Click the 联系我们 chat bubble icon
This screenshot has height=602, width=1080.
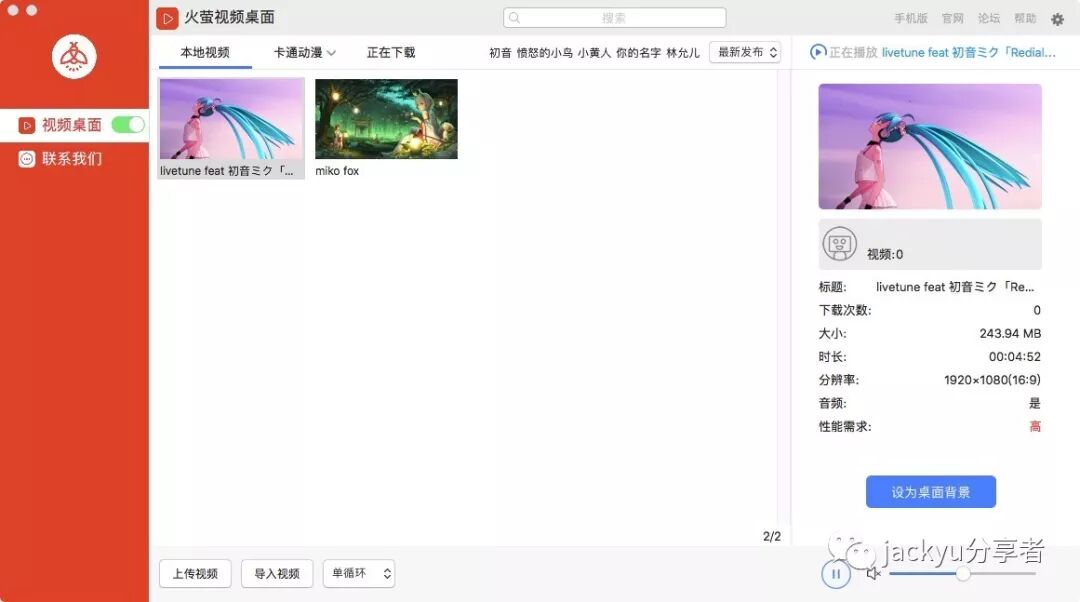27,159
